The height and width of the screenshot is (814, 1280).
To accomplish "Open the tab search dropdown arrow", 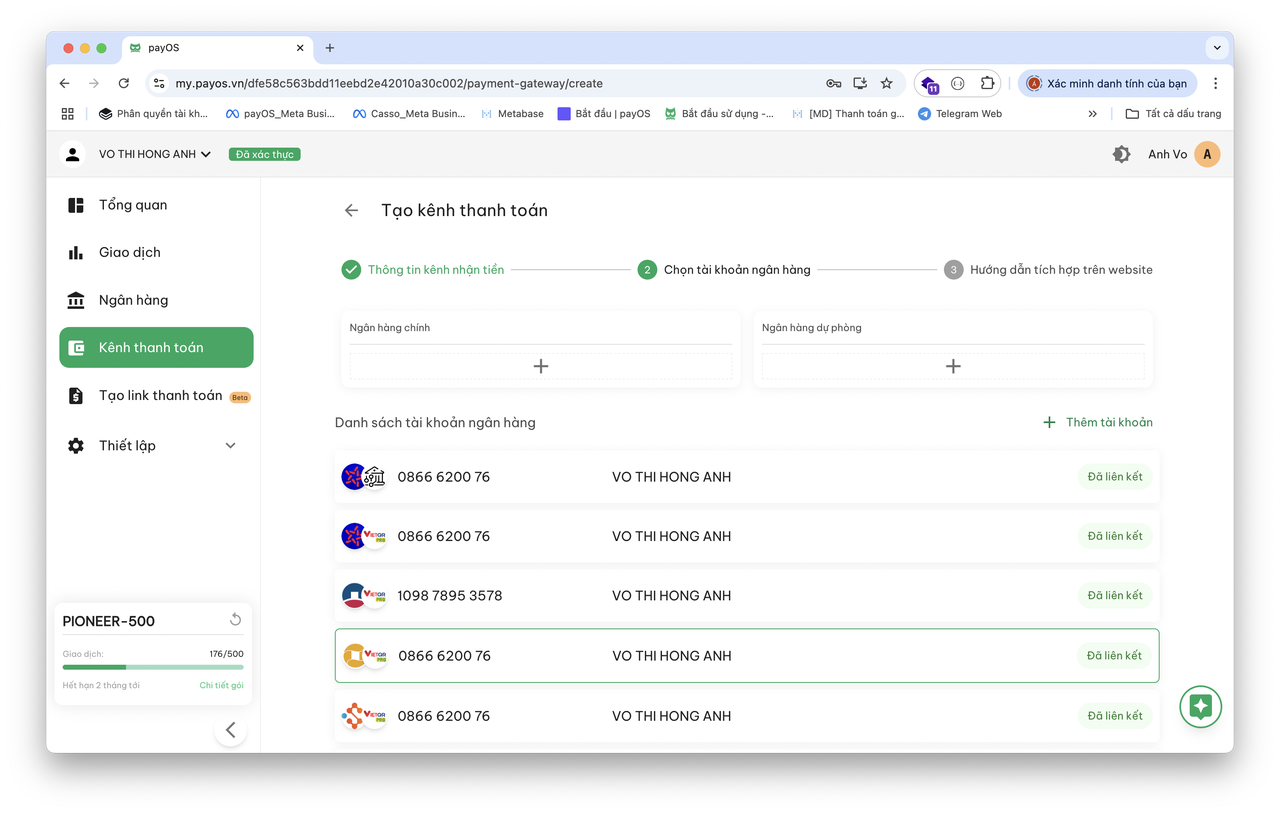I will pos(1217,48).
